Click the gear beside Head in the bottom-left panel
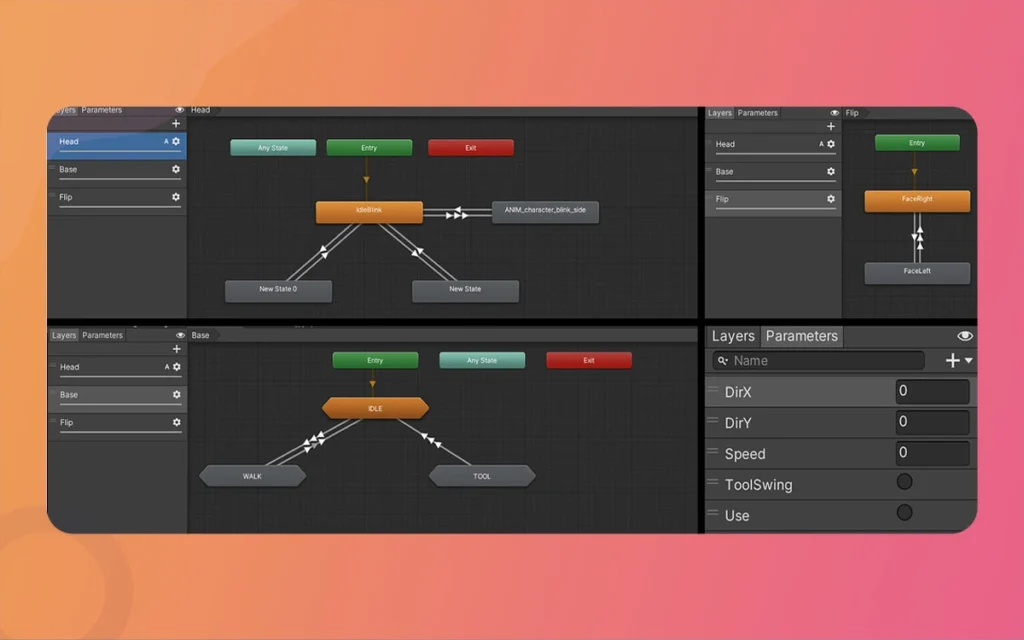Viewport: 1024px width, 640px height. 177,367
